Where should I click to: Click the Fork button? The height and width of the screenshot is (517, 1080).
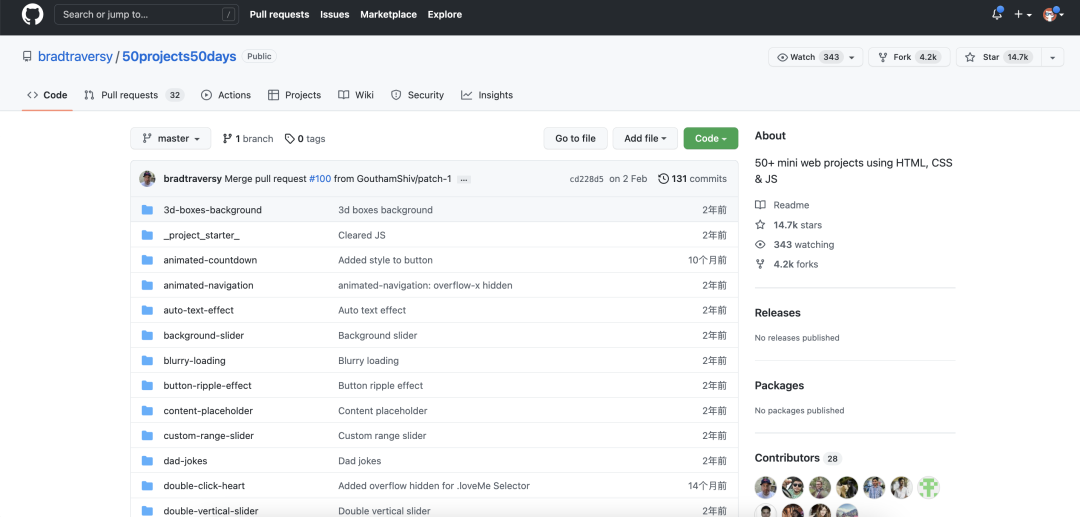pos(909,57)
